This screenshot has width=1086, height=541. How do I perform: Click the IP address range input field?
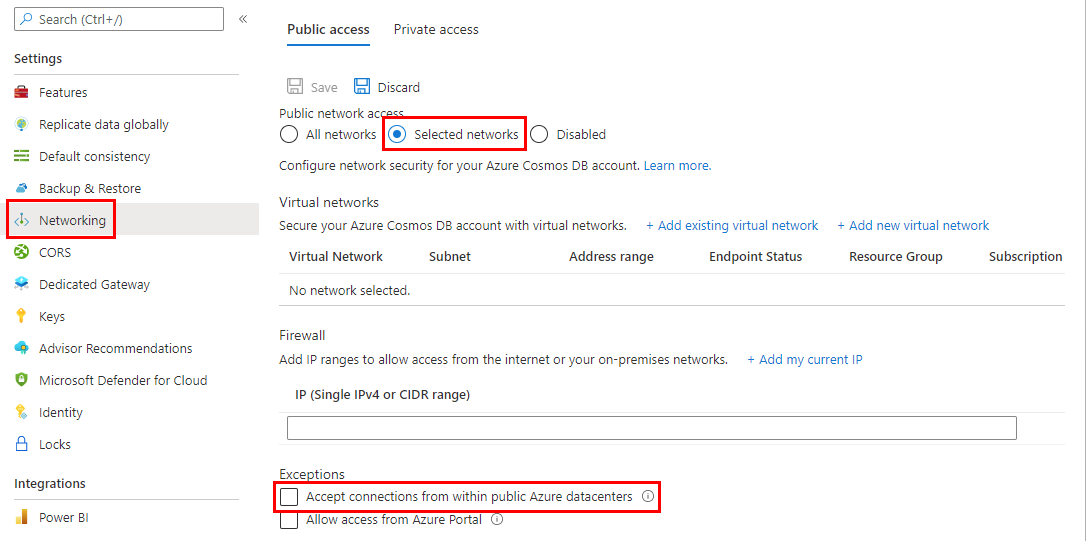tap(651, 428)
